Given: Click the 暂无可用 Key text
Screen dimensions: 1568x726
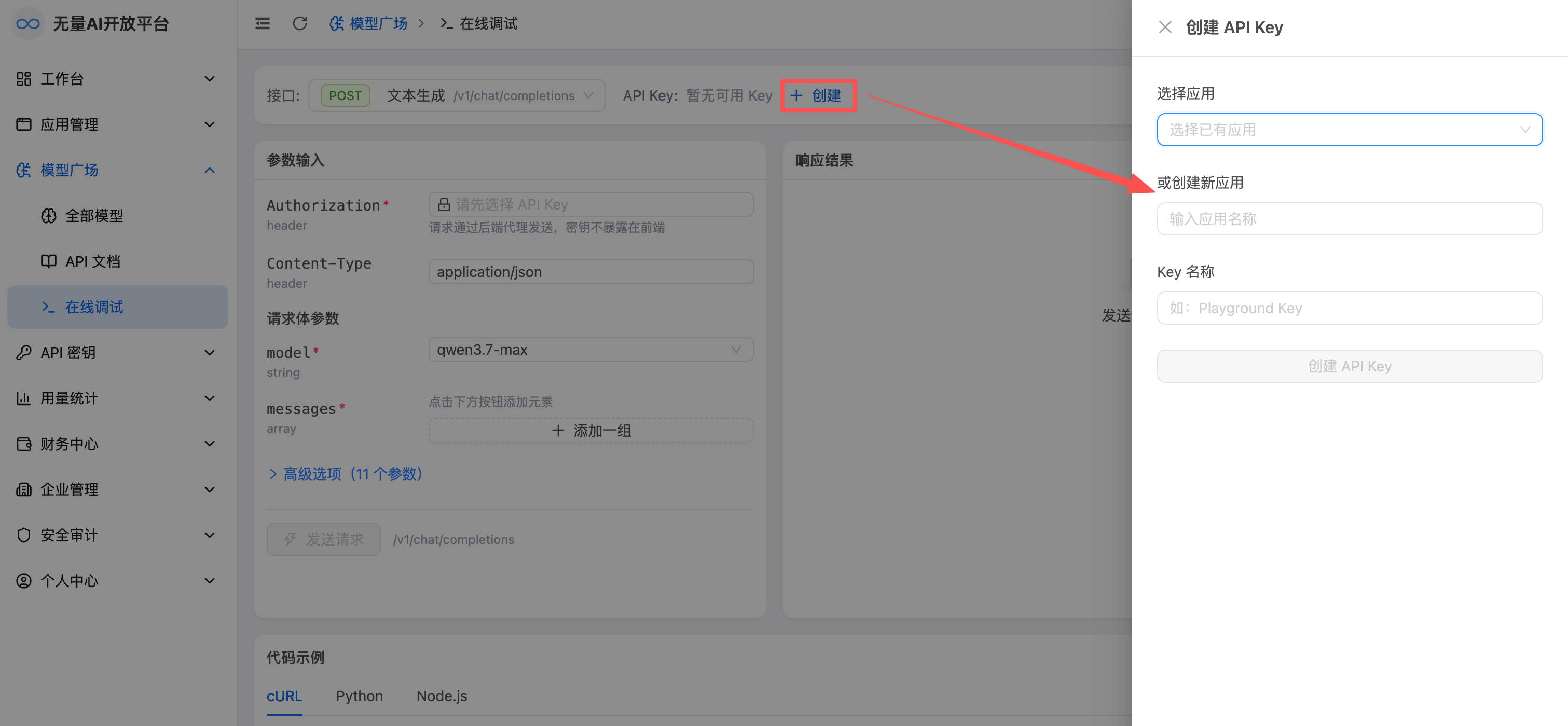Looking at the screenshot, I should 729,95.
